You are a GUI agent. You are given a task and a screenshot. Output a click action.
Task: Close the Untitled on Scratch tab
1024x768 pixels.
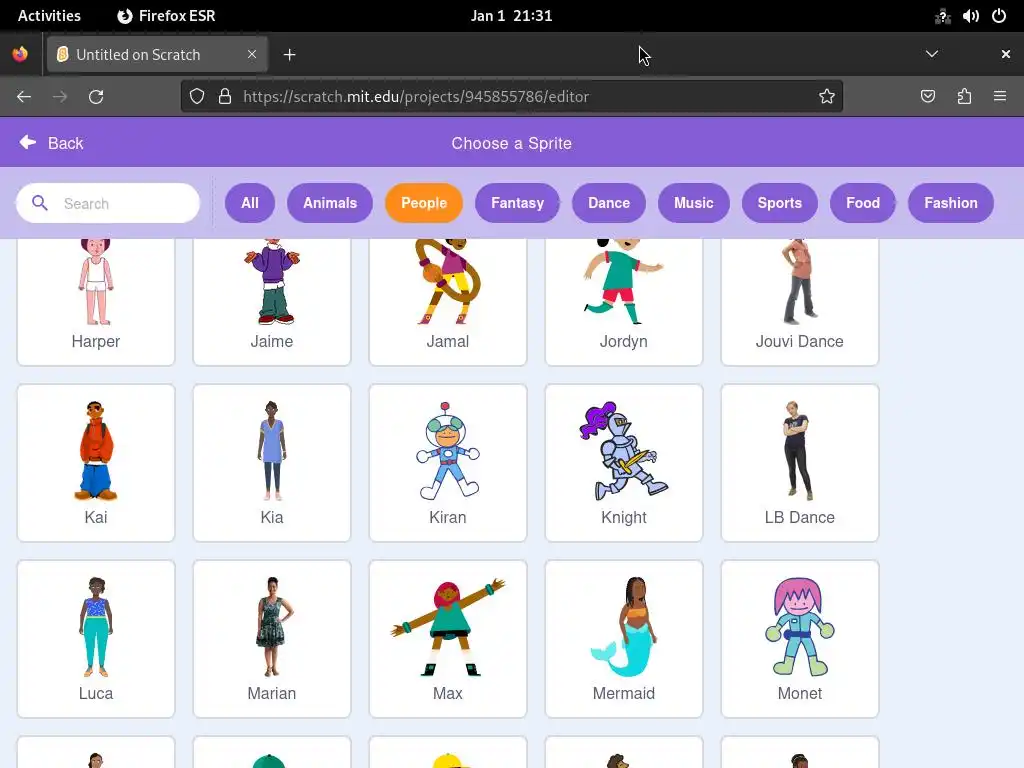[252, 54]
